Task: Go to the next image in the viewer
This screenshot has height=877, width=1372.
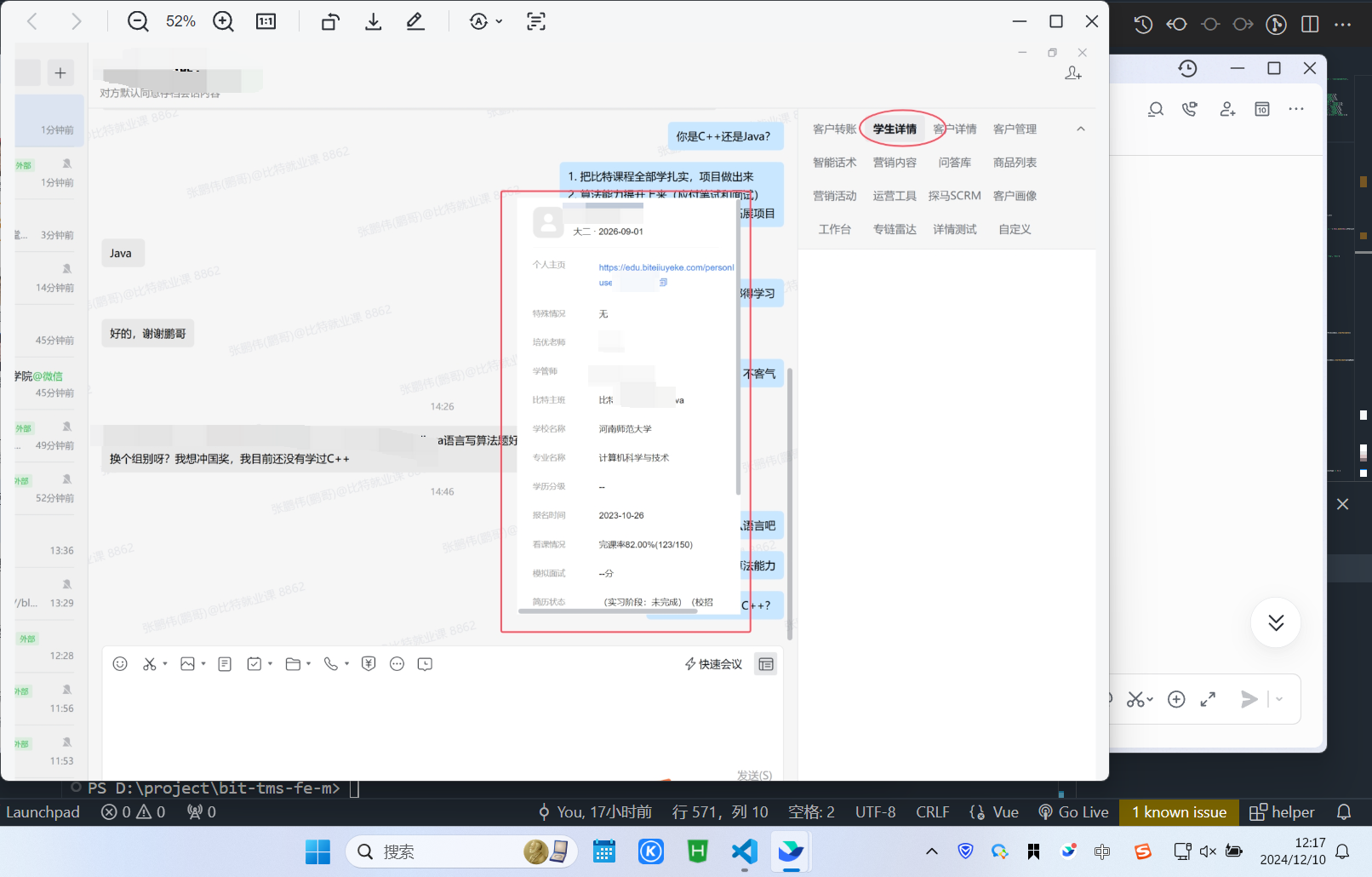Action: [x=77, y=21]
